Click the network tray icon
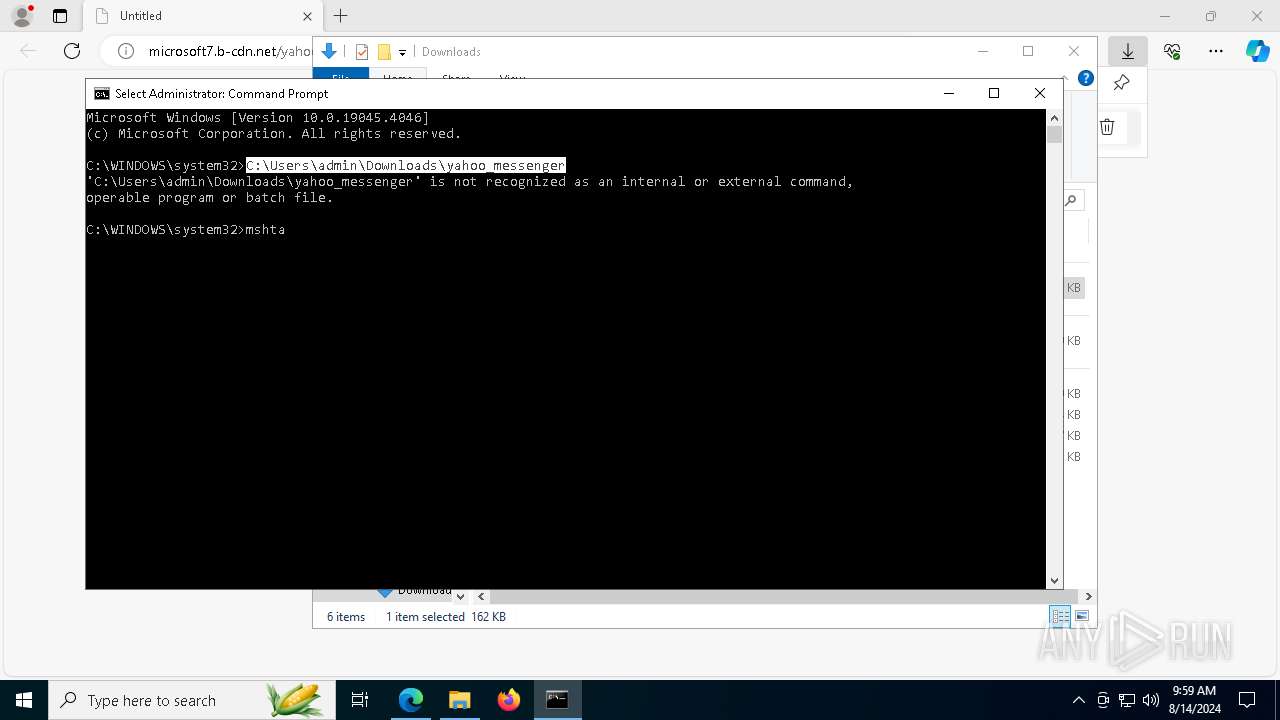 coord(1127,700)
